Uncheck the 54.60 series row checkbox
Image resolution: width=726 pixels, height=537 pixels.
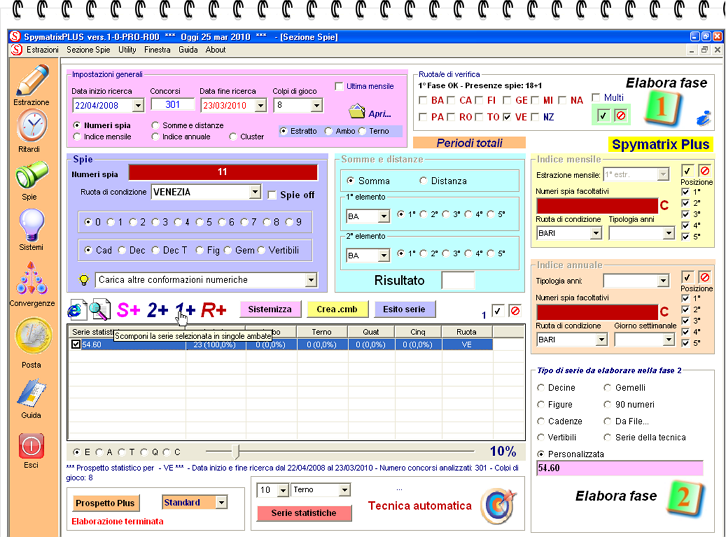[x=76, y=344]
